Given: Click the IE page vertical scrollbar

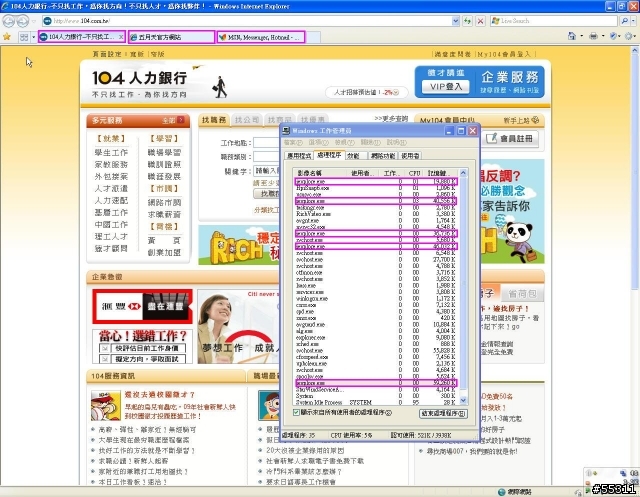Looking at the screenshot, I should 635,265.
